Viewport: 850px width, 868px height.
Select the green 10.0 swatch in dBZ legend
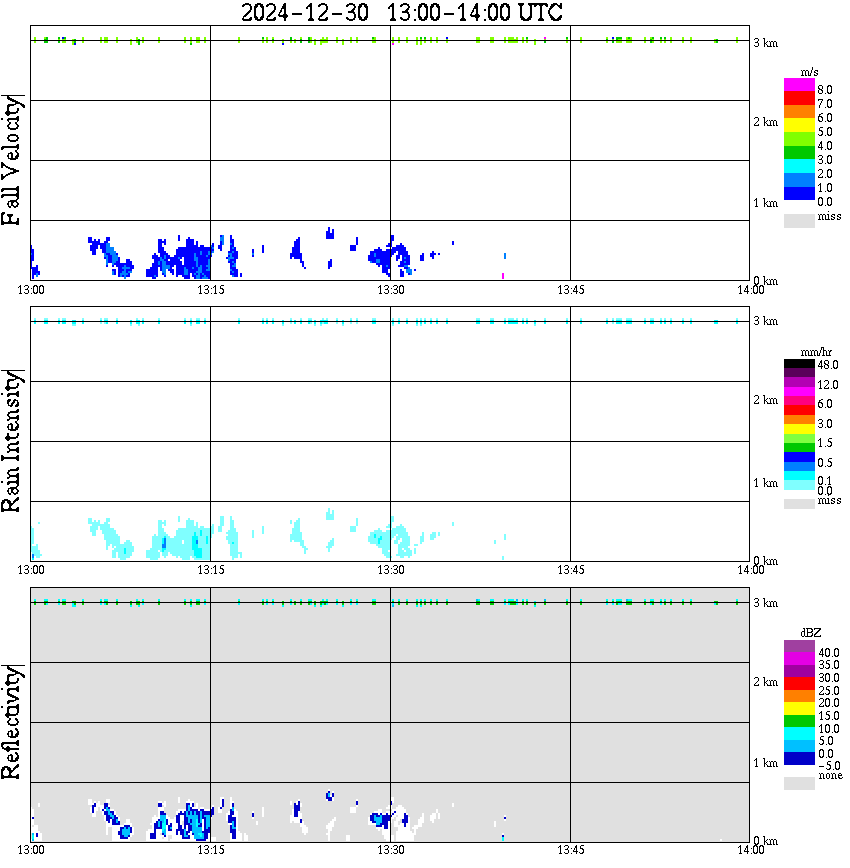[x=800, y=721]
